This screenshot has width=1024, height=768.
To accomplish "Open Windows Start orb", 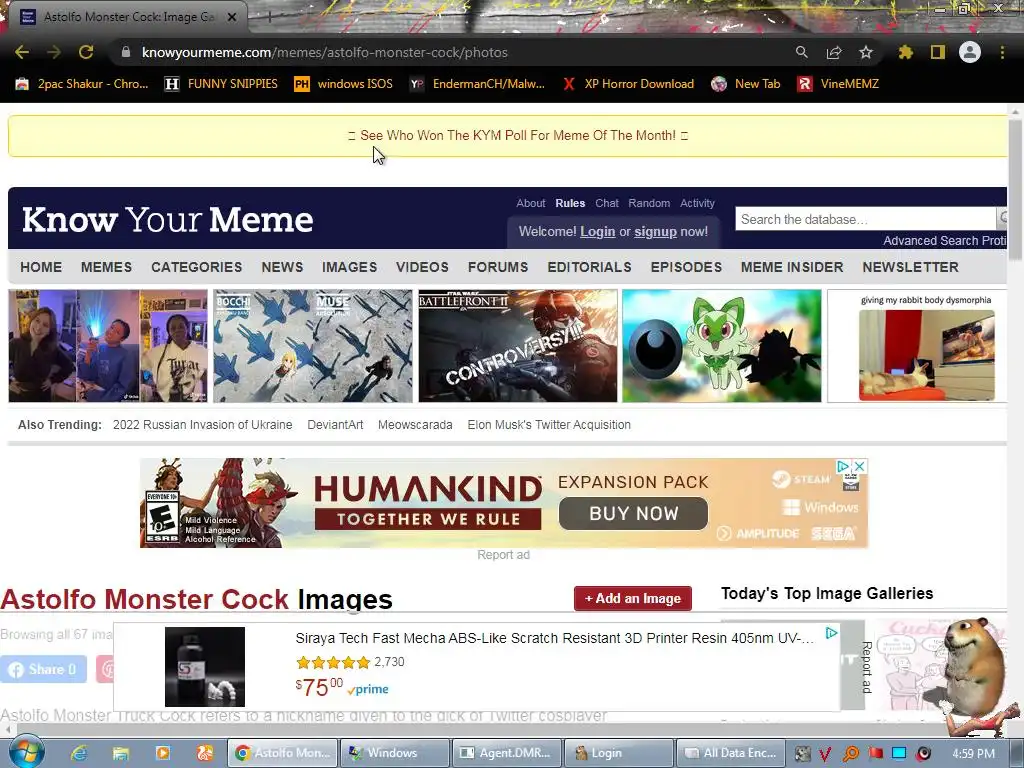I will pos(26,752).
